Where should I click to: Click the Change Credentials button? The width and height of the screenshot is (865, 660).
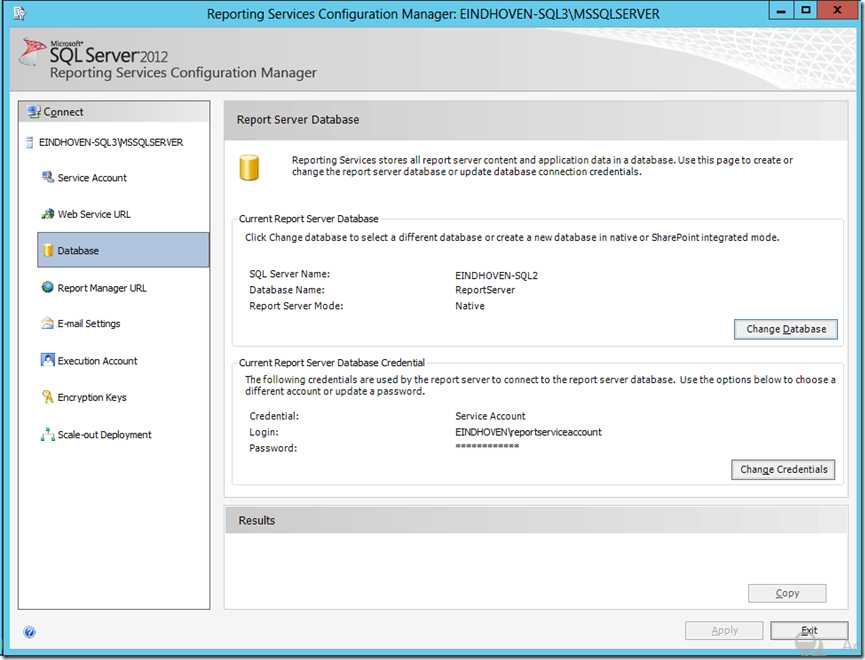coord(783,470)
